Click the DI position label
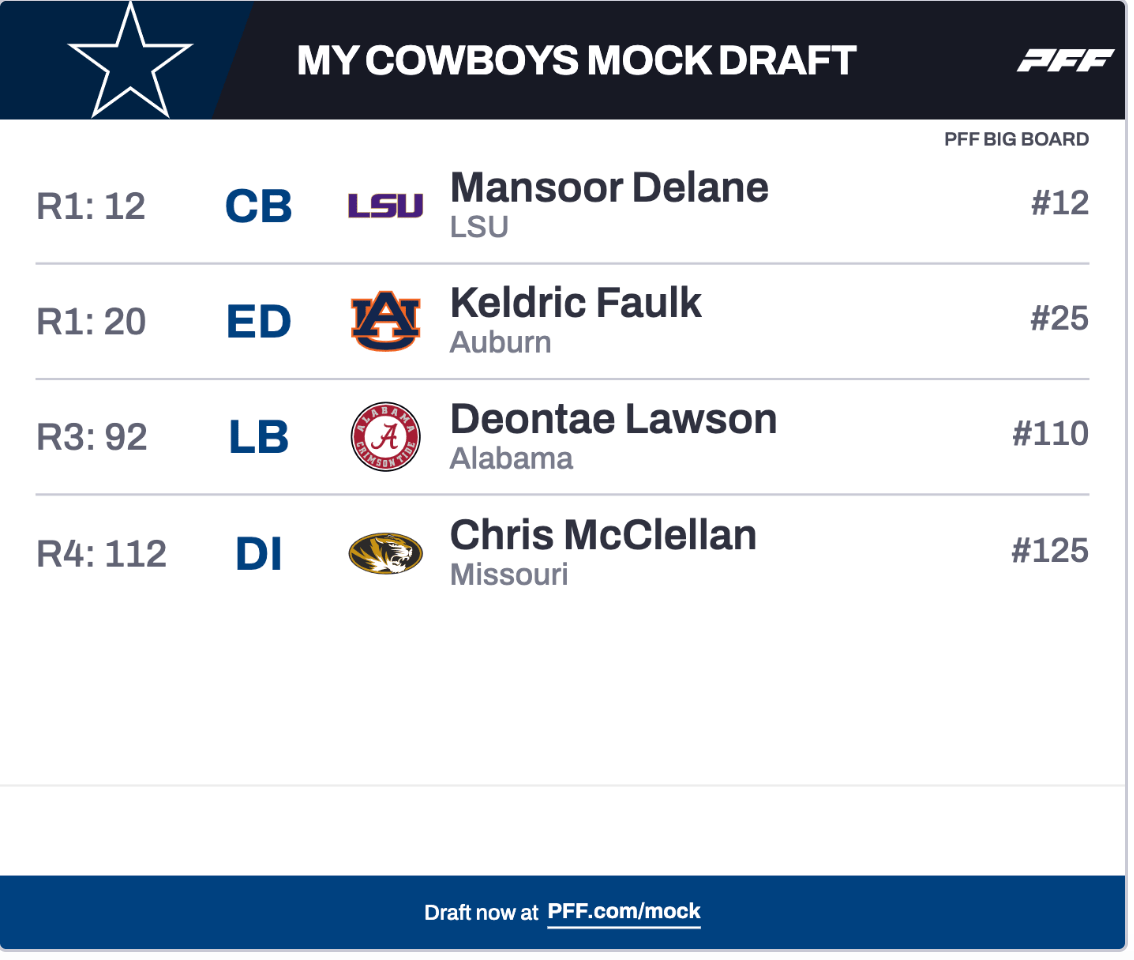The width and height of the screenshot is (1134, 960). click(258, 554)
